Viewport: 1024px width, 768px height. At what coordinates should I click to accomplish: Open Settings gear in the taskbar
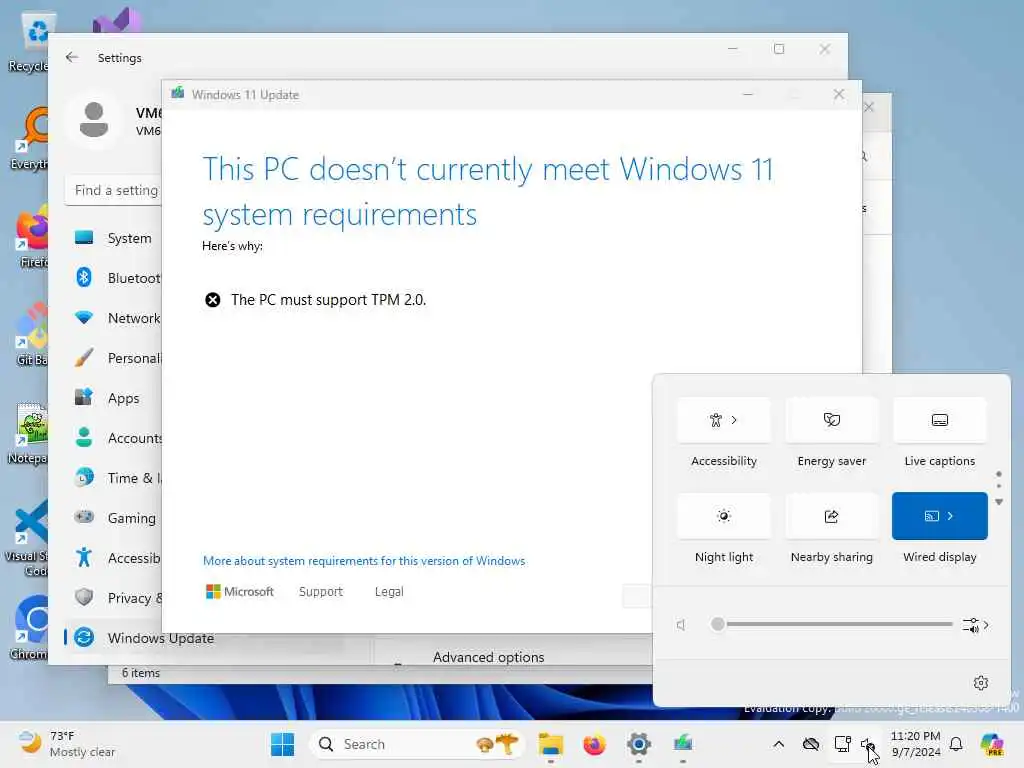(639, 744)
